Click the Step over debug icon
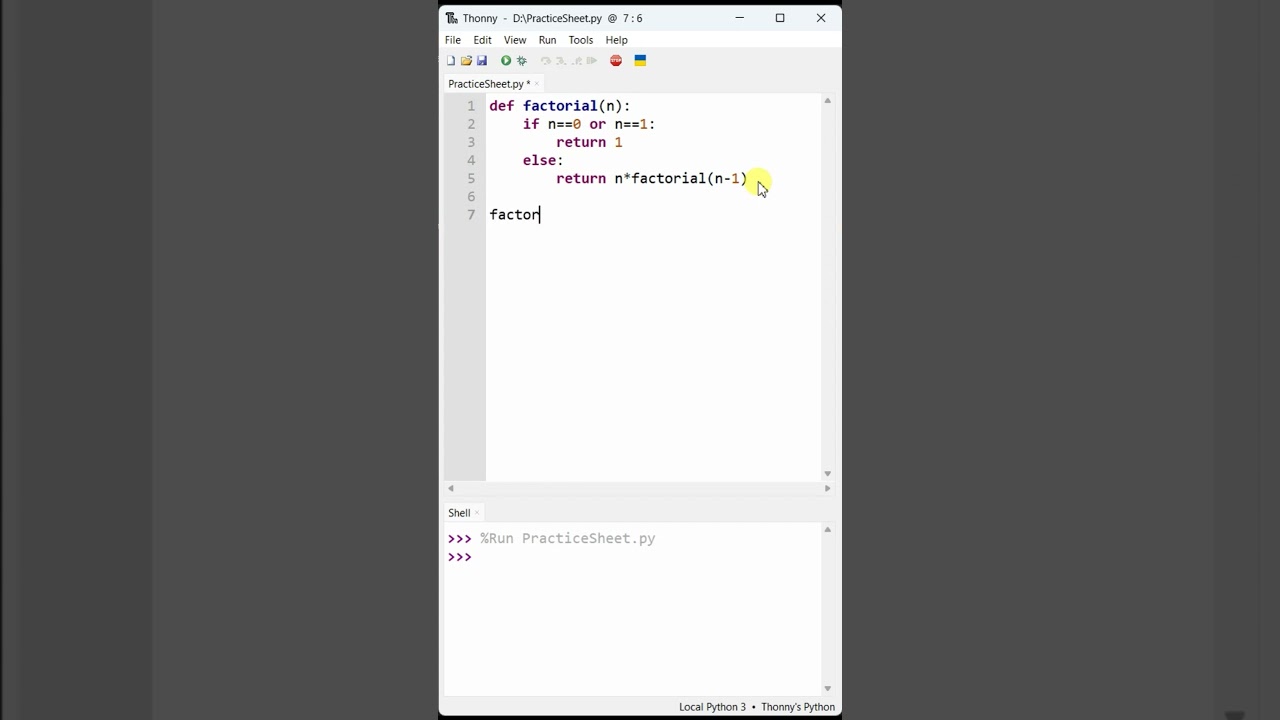1280x720 pixels. pos(546,61)
